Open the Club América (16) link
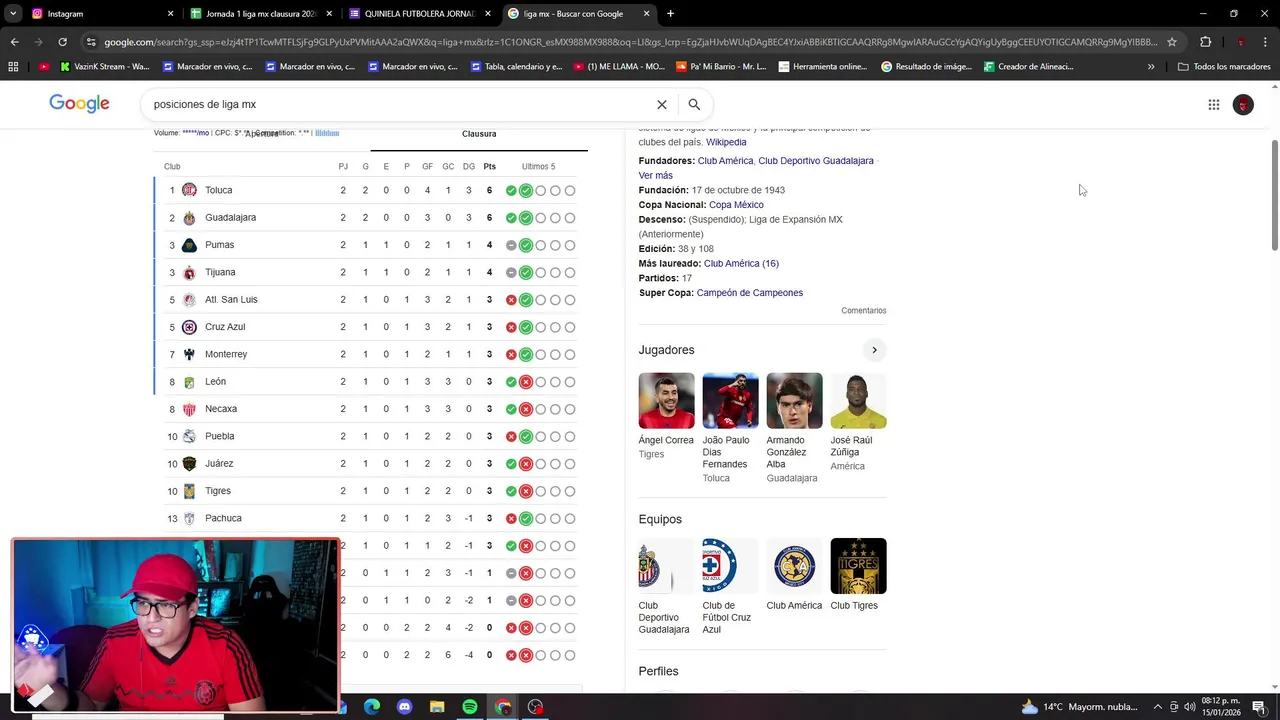 click(741, 264)
